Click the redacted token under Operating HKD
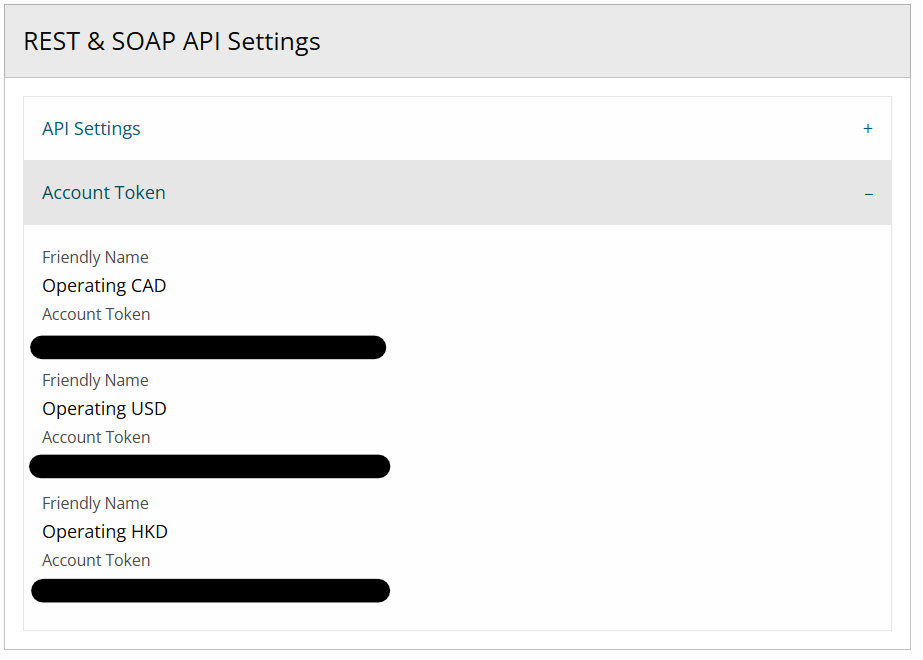The image size is (923, 660). coord(210,591)
